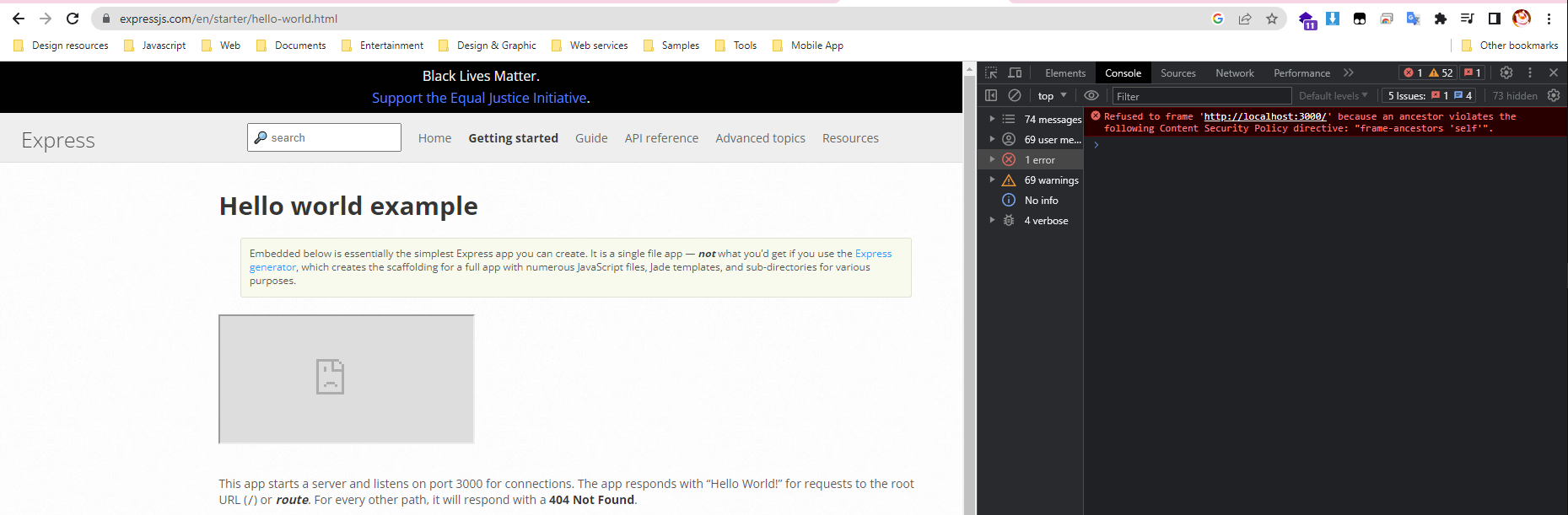
Task: Open the Javascript bookmark folder
Action: (154, 46)
